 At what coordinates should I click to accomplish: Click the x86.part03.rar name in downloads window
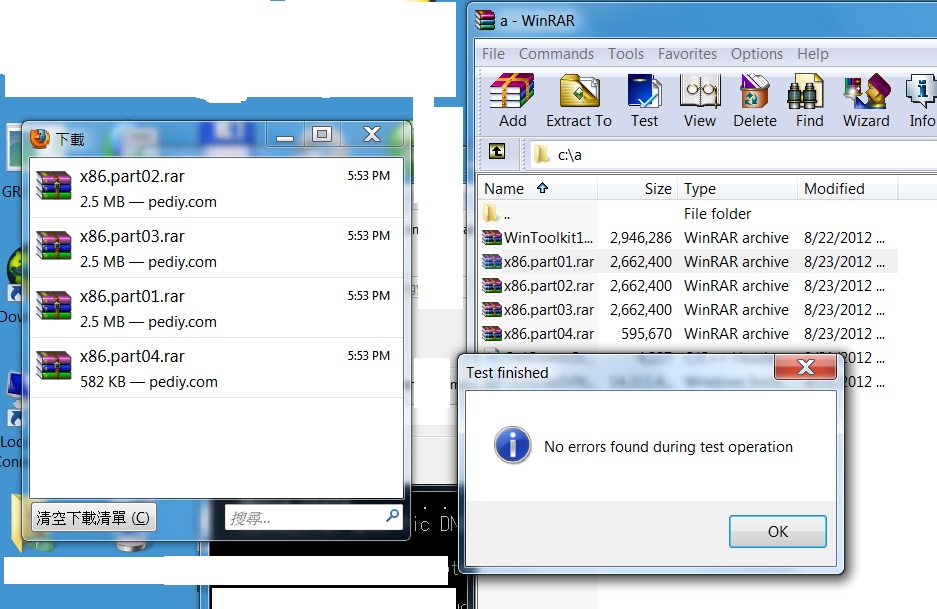(132, 236)
